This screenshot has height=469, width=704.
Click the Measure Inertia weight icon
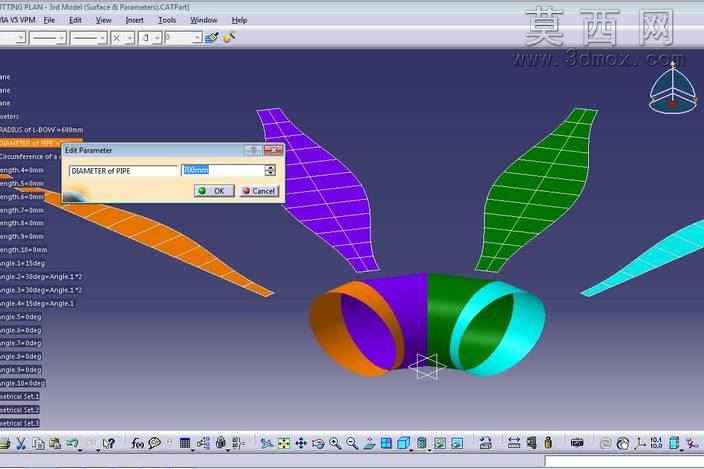(548, 443)
